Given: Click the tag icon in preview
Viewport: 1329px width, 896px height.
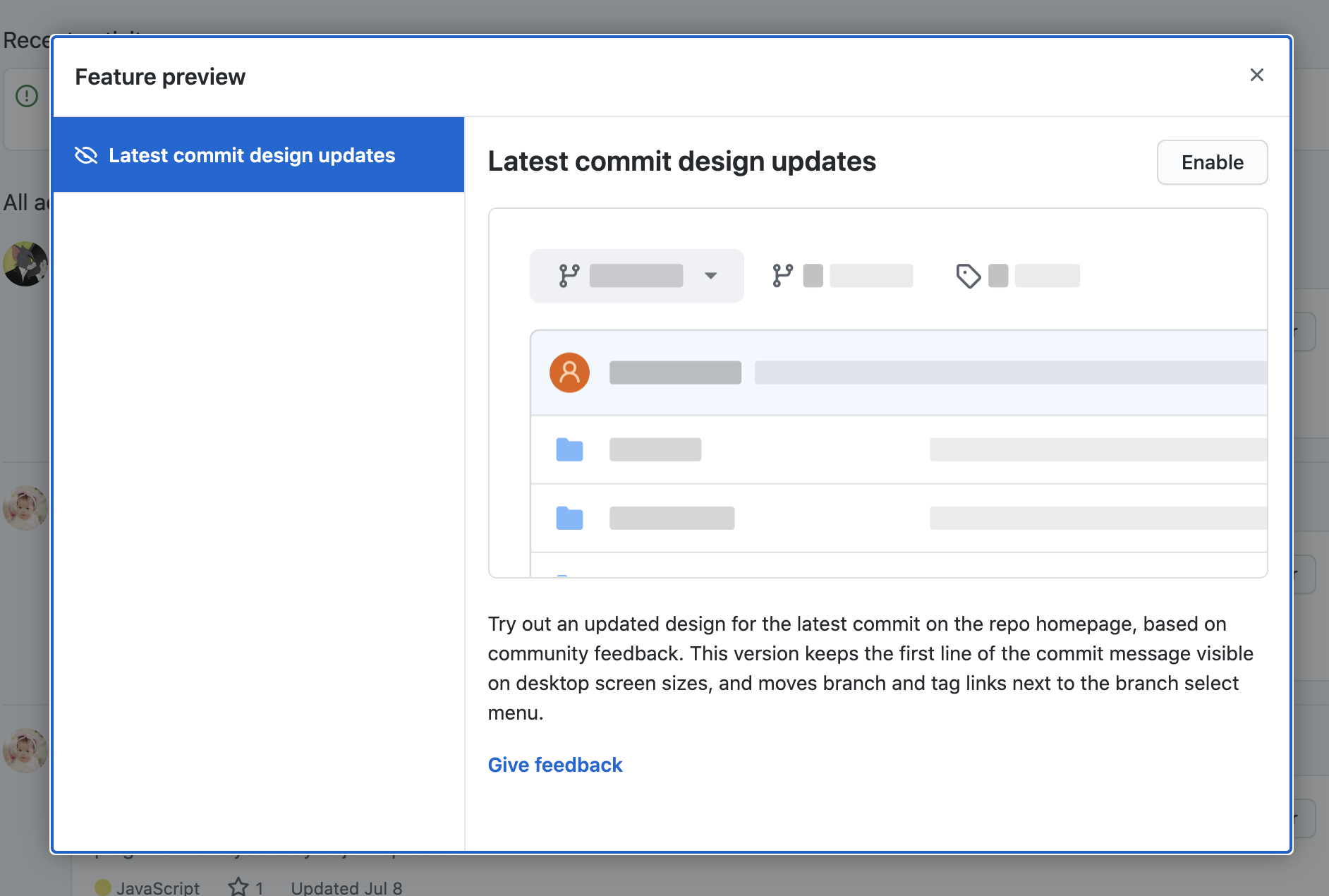Looking at the screenshot, I should [x=968, y=276].
